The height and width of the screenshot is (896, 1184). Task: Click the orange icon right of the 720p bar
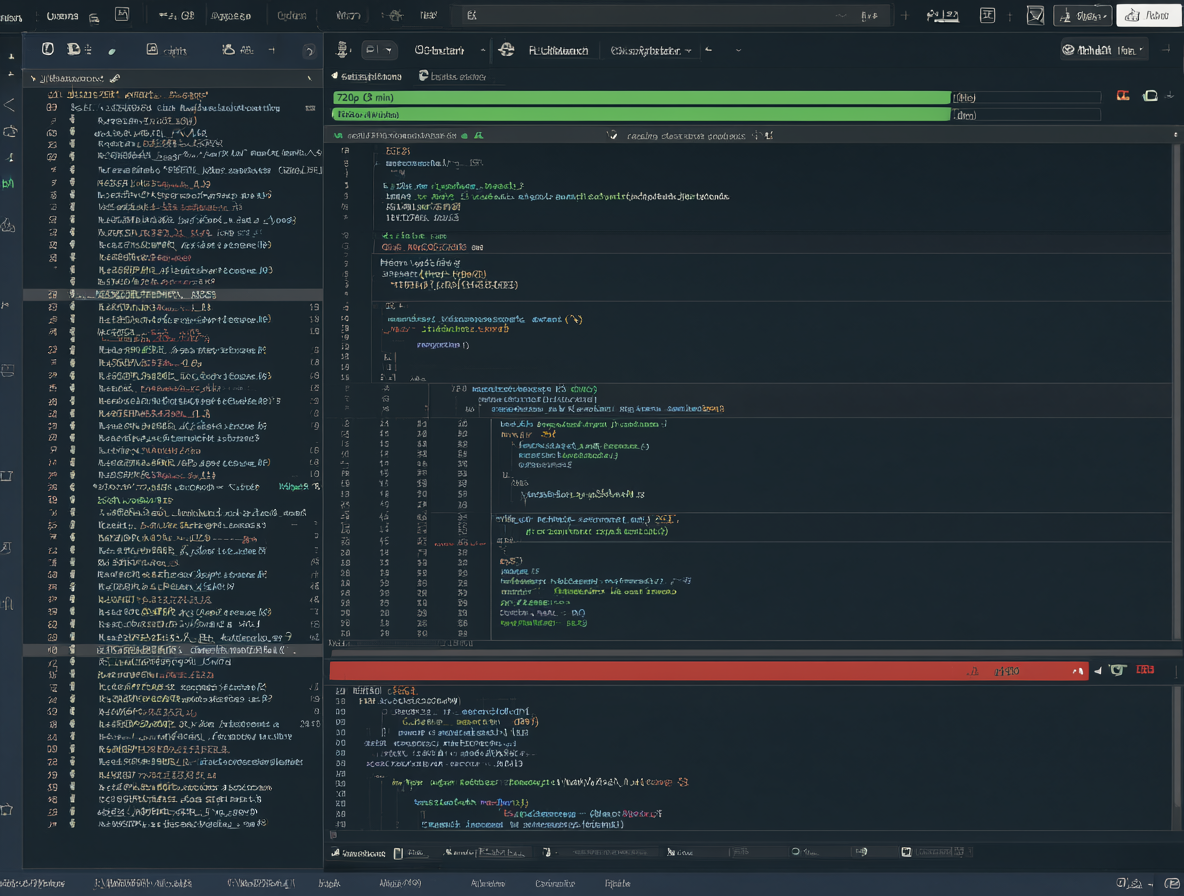(1123, 96)
